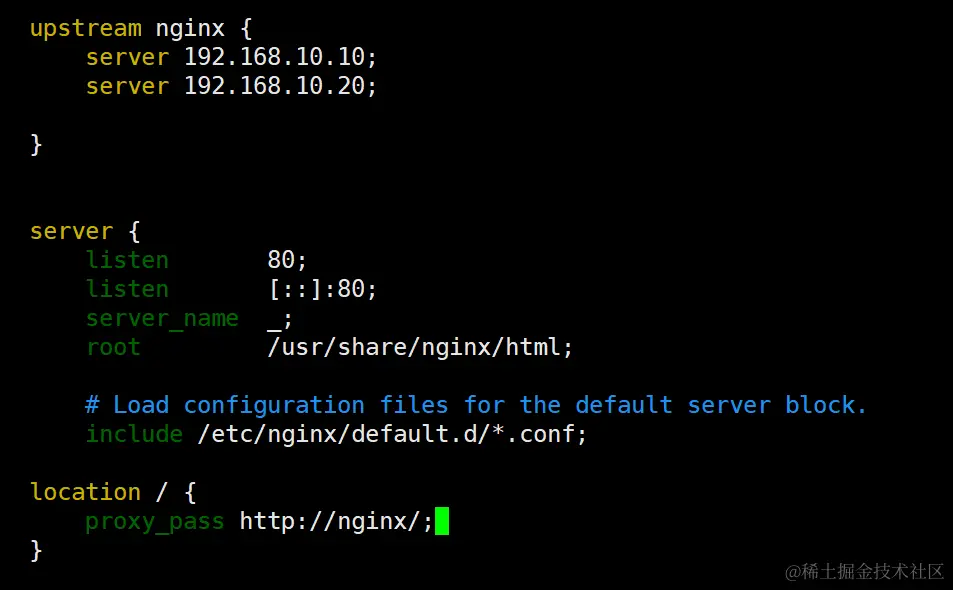The height and width of the screenshot is (590, 953).
Task: Click the blue '# Load configuration files' comment
Action: [476, 405]
